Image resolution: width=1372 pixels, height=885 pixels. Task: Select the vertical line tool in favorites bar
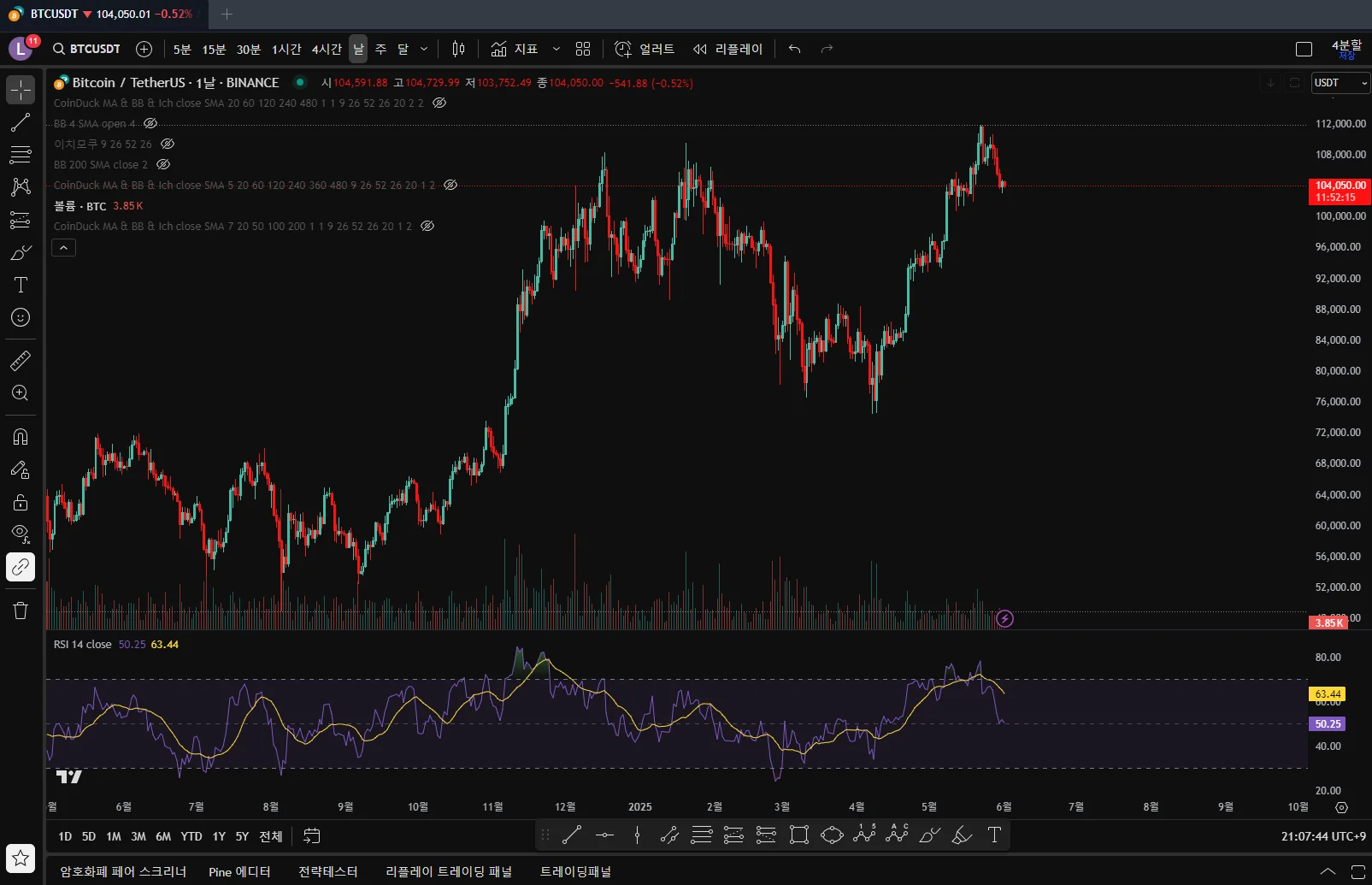[637, 835]
